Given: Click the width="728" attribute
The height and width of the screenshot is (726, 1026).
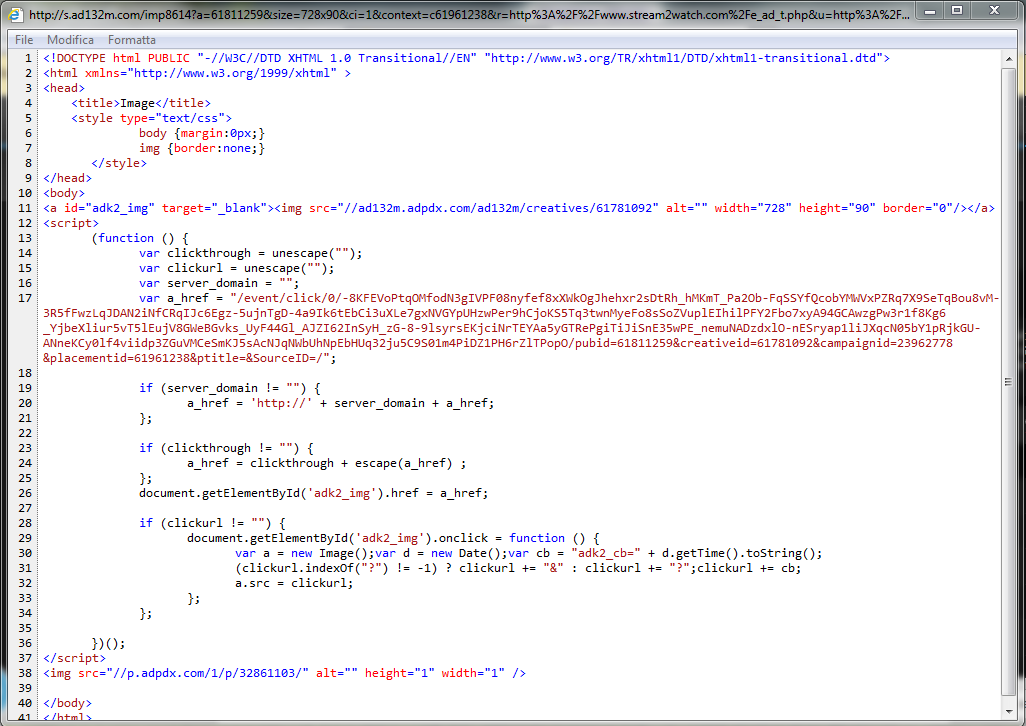Looking at the screenshot, I should [752, 209].
